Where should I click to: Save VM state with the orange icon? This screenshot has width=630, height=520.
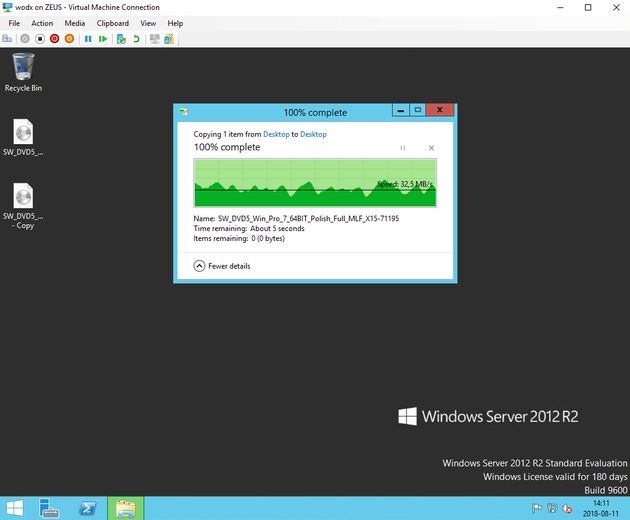click(x=70, y=39)
